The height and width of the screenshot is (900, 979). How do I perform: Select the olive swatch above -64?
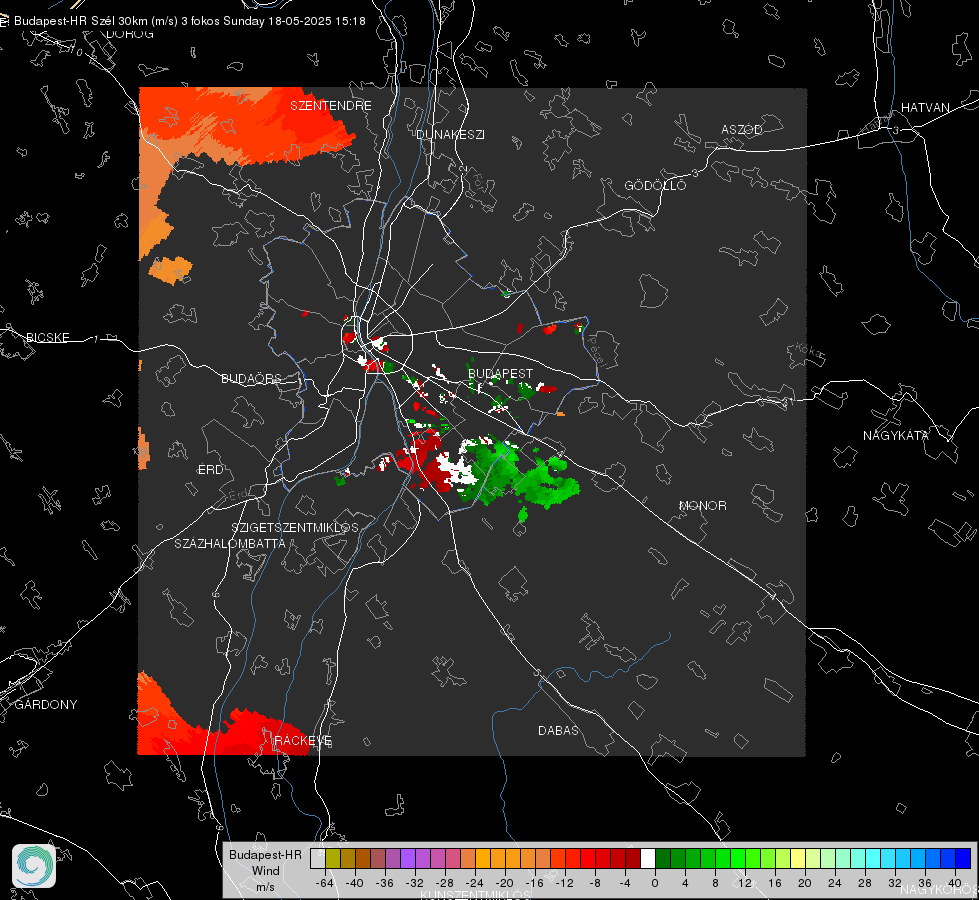click(333, 858)
